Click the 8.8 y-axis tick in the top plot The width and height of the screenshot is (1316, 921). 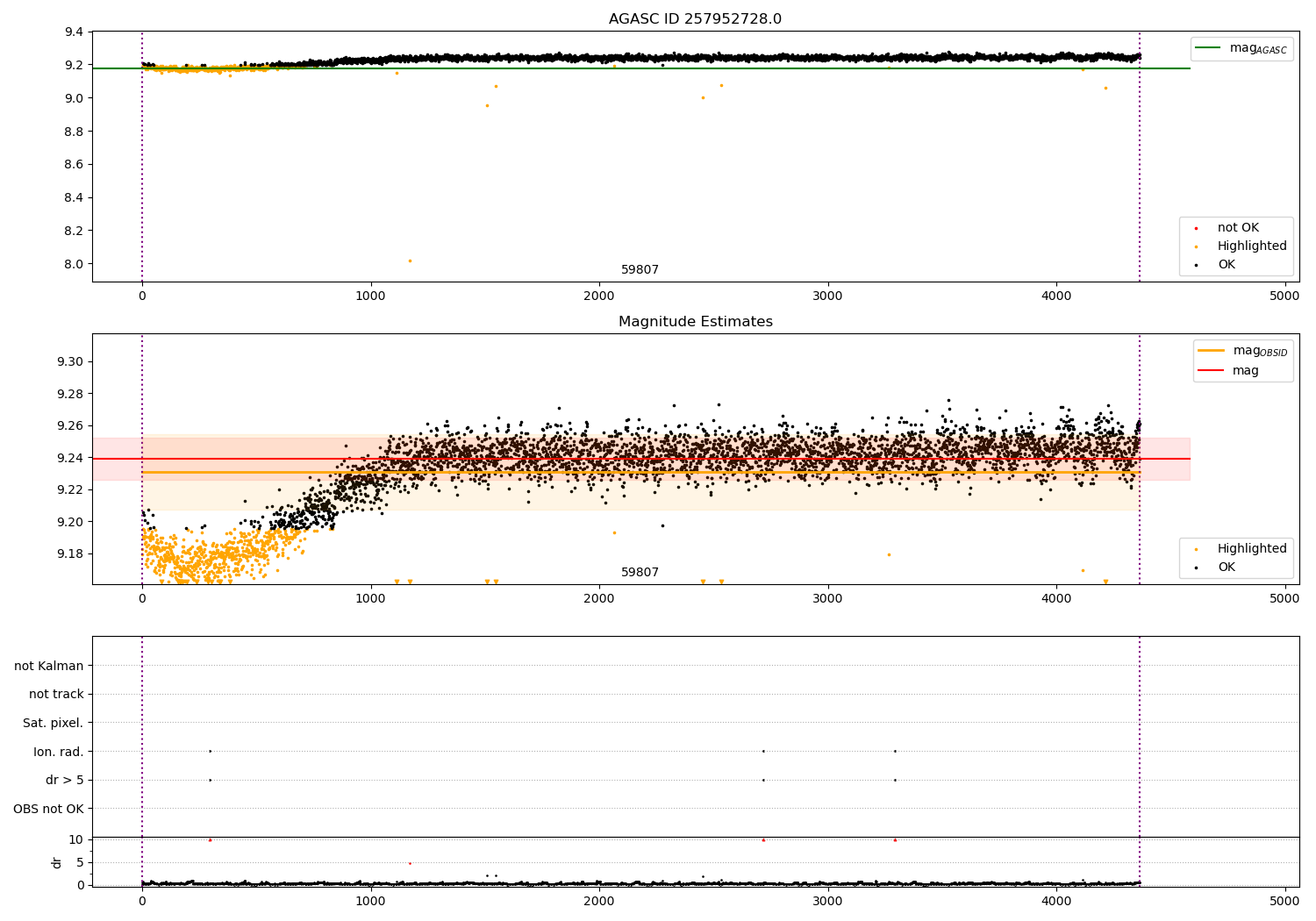[x=75, y=132]
